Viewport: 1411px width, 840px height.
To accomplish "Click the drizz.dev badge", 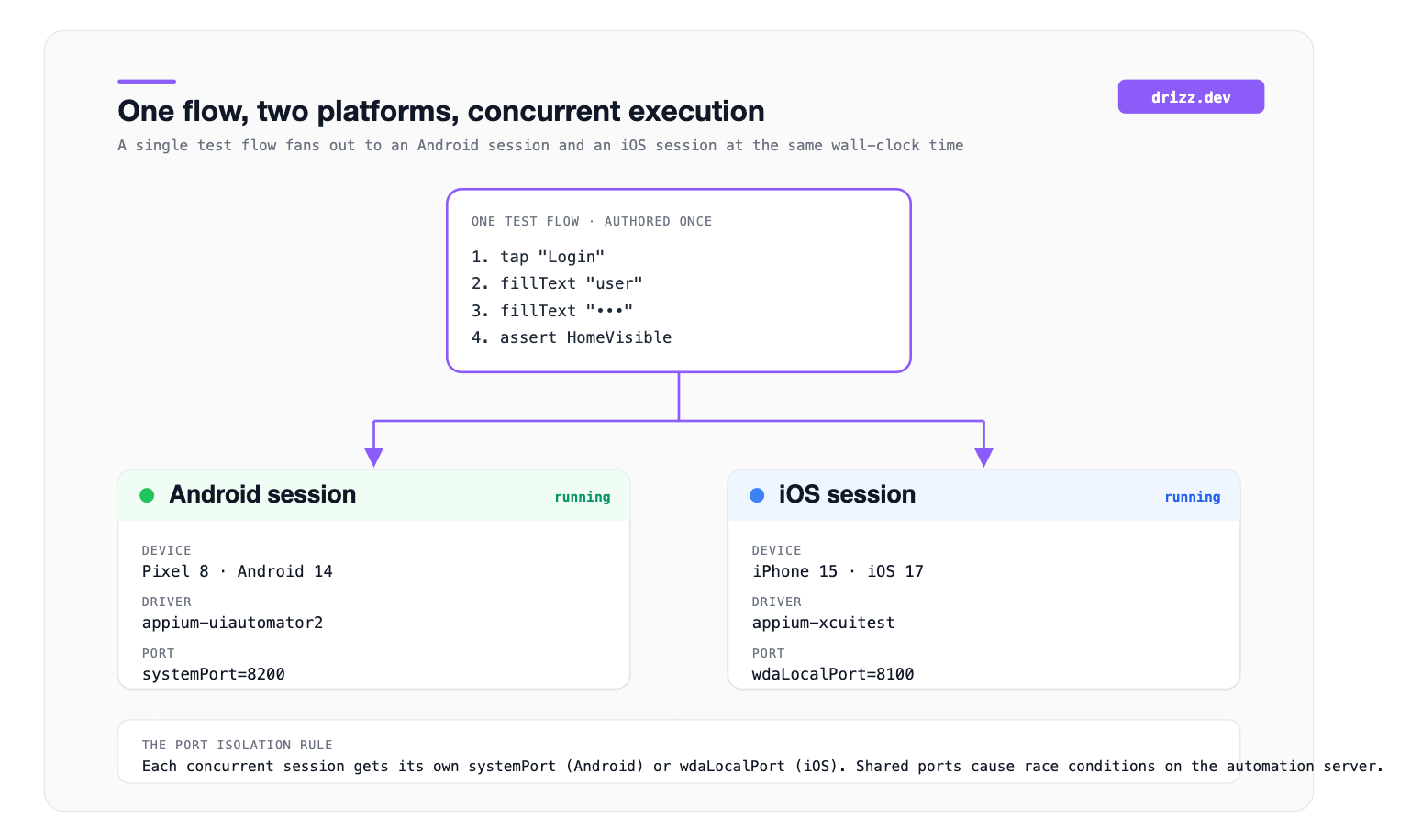I will [1191, 96].
